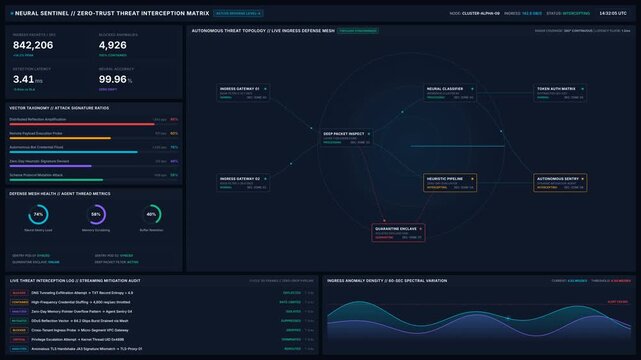Click the Vector Taxonomy panel heading

[59, 108]
